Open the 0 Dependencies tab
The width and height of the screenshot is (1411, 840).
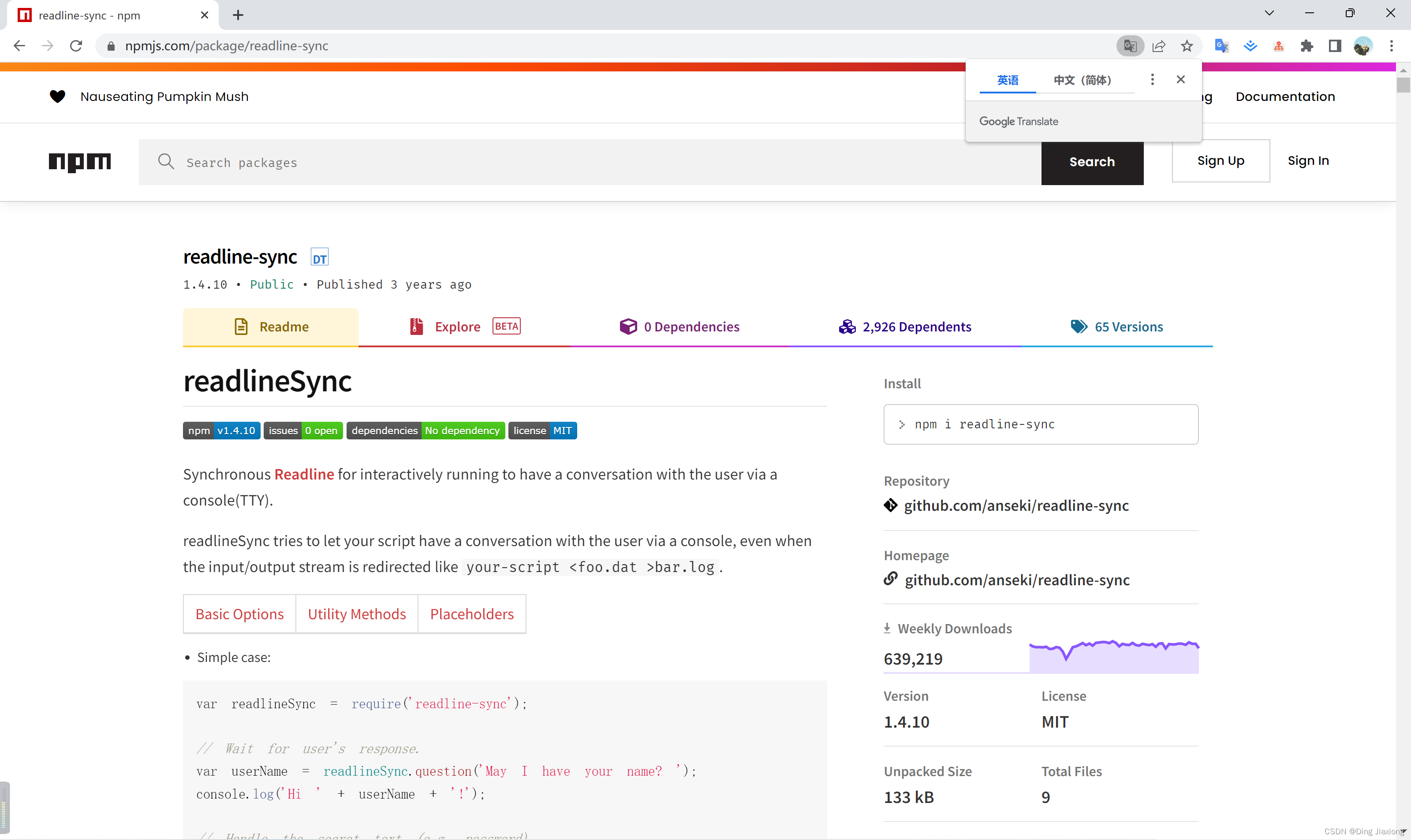679,327
